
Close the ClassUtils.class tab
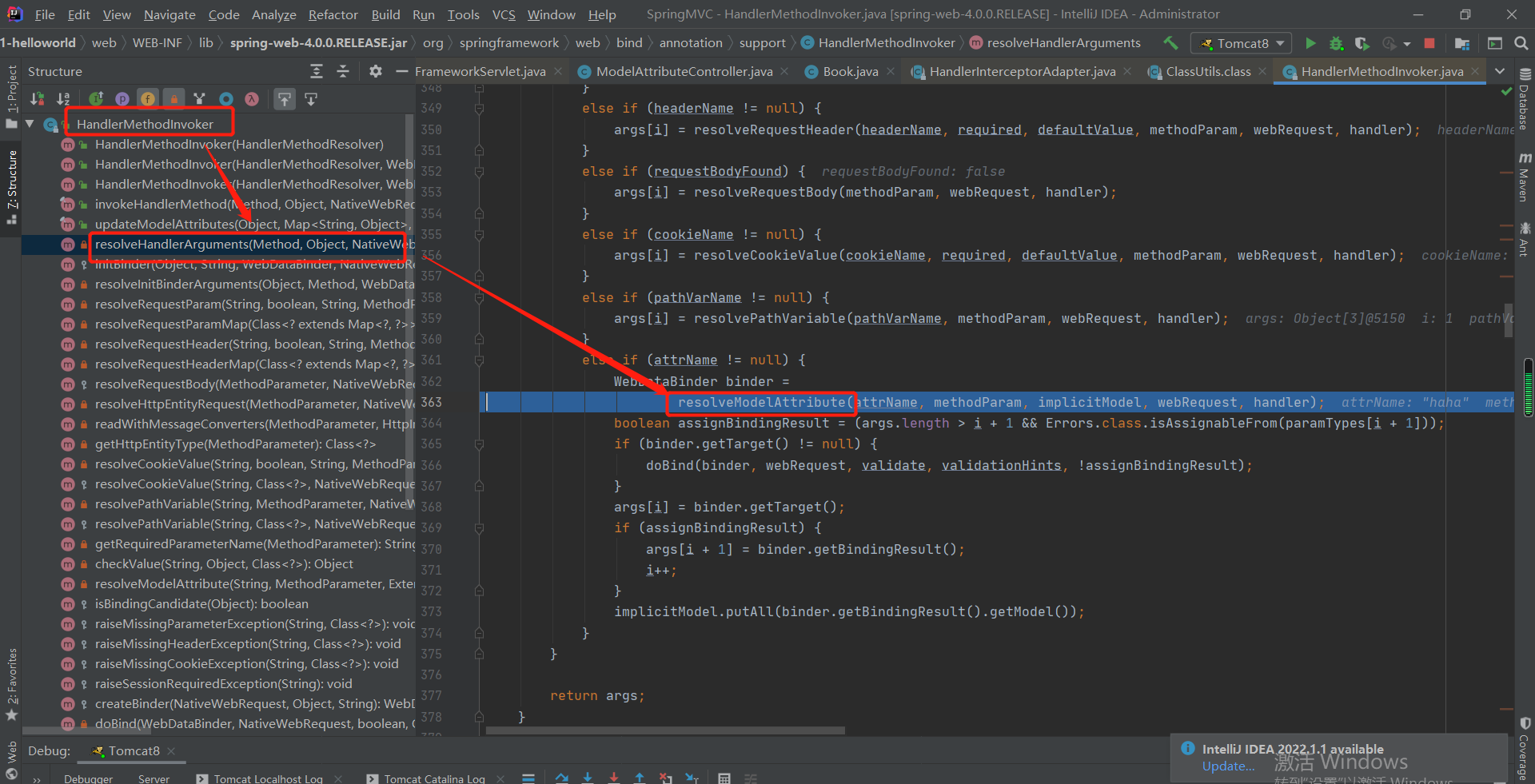tap(1262, 71)
